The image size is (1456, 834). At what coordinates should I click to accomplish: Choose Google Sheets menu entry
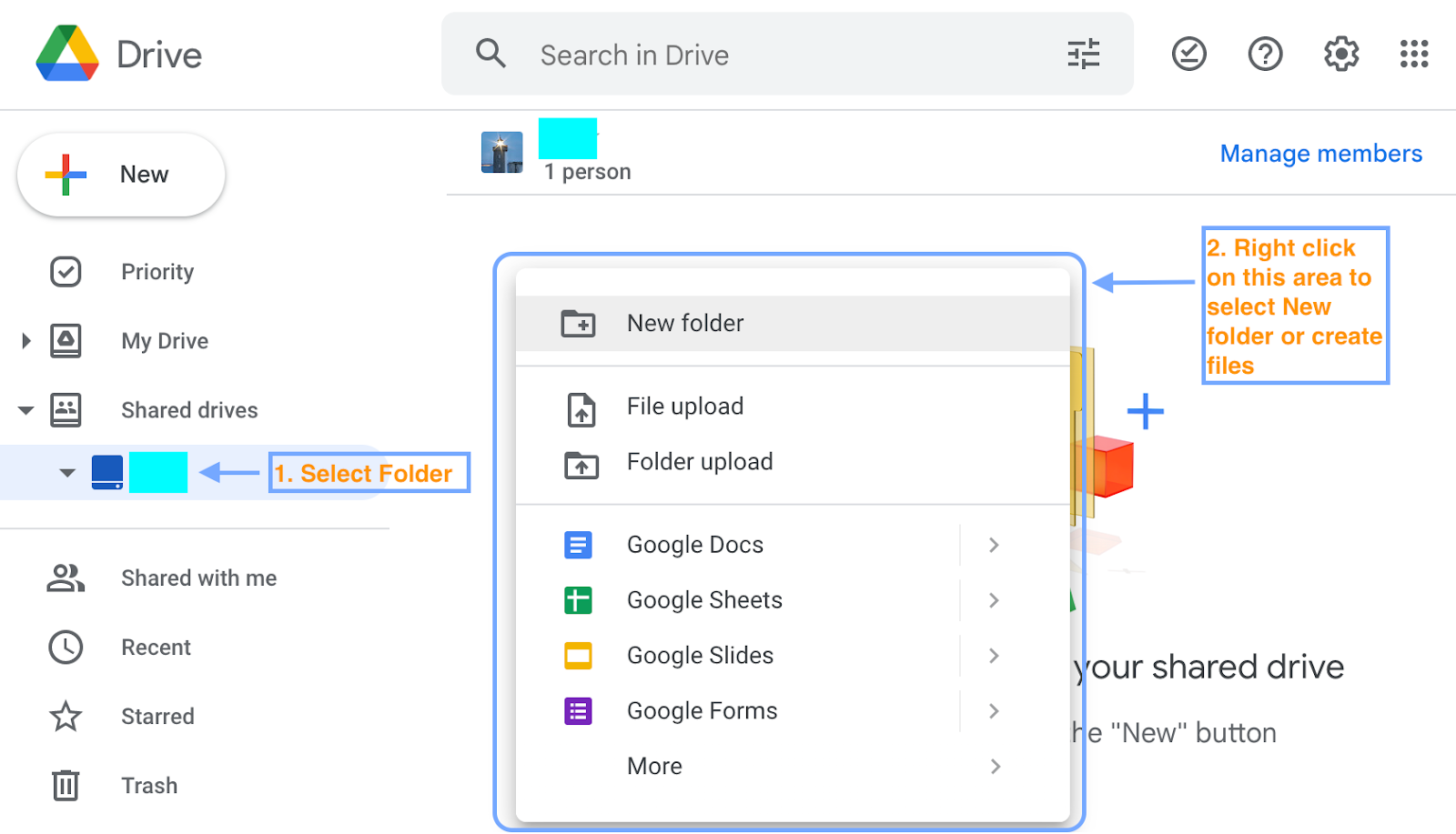tap(793, 600)
